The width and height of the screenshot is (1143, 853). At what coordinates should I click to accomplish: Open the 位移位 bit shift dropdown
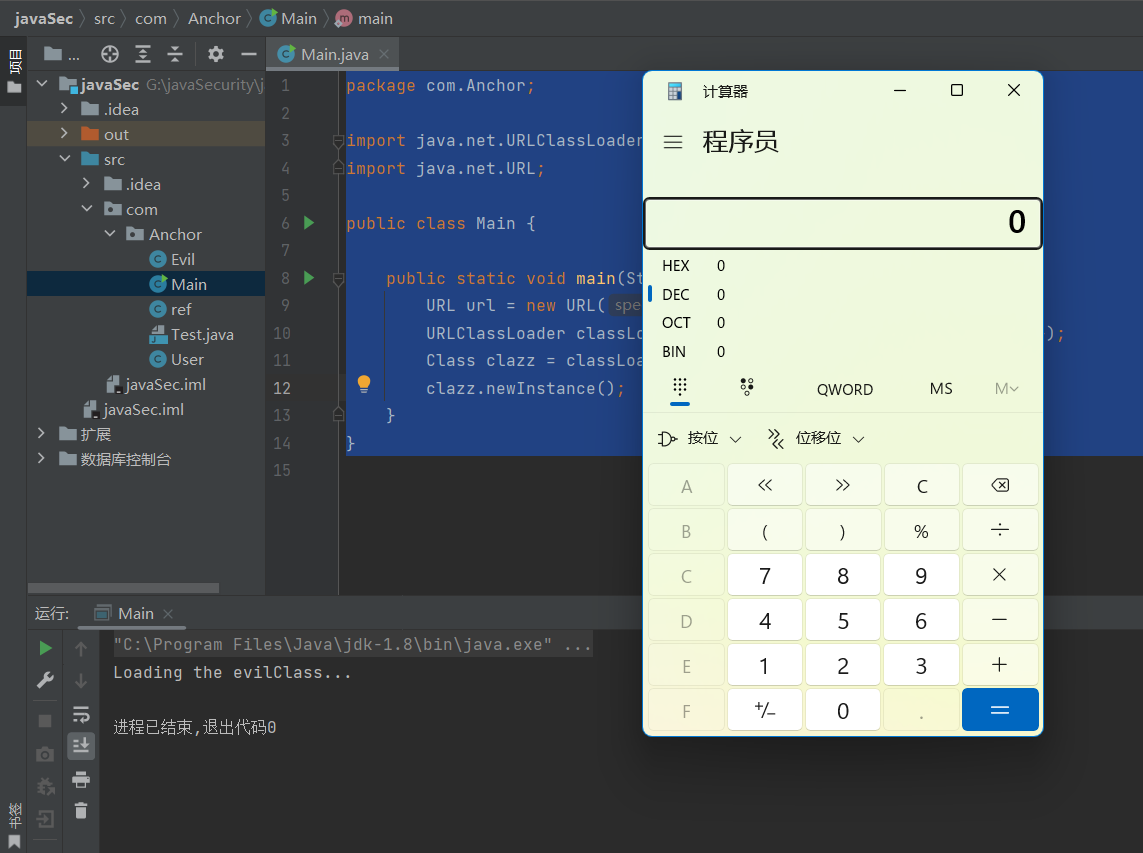coord(816,438)
